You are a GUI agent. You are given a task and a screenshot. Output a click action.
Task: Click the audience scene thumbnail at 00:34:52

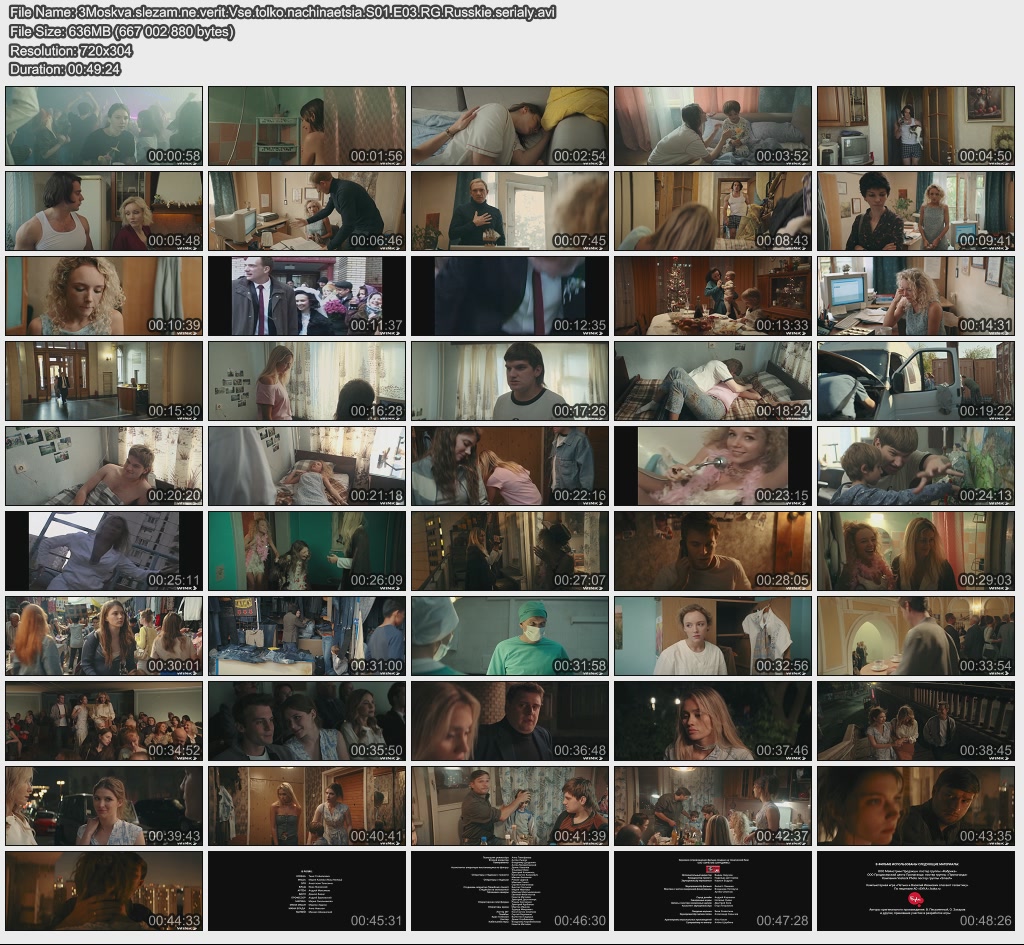pyautogui.click(x=104, y=721)
